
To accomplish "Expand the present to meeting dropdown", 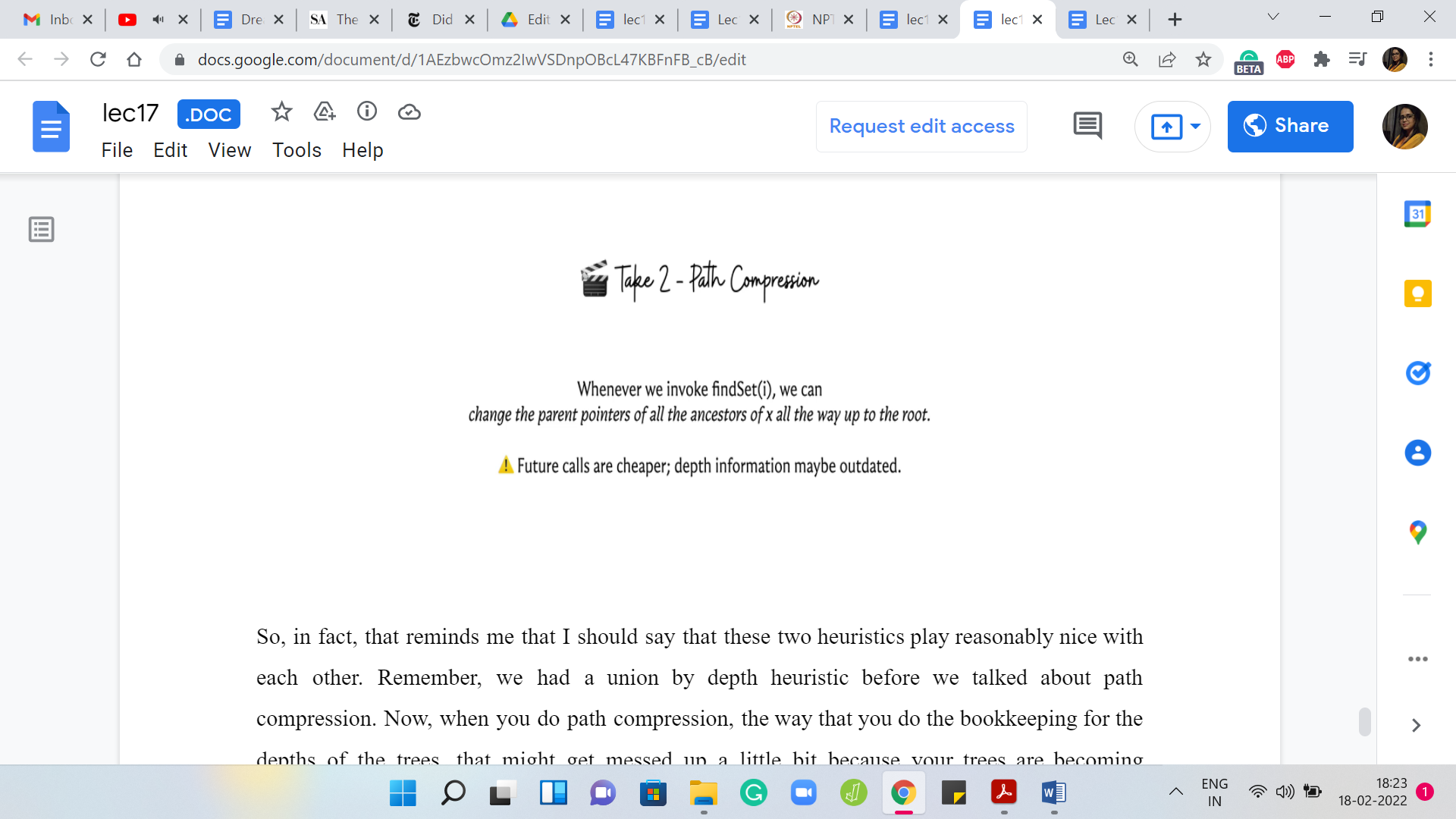I will [x=1196, y=126].
